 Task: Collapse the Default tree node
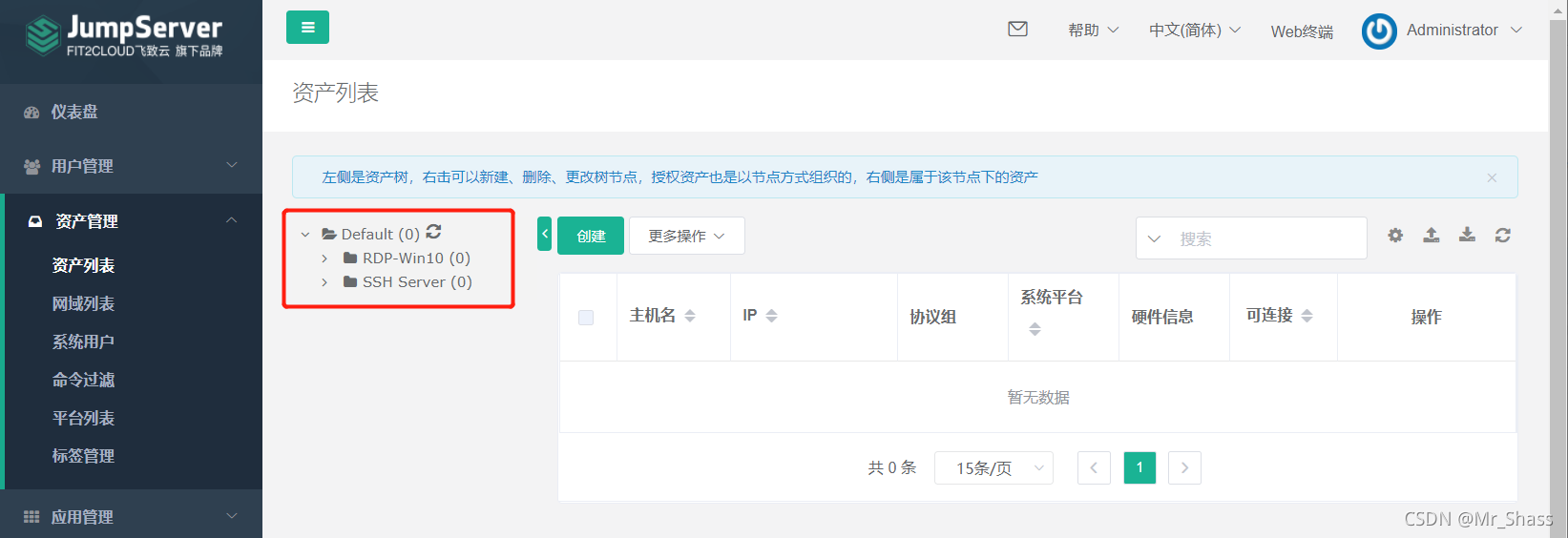(x=305, y=235)
